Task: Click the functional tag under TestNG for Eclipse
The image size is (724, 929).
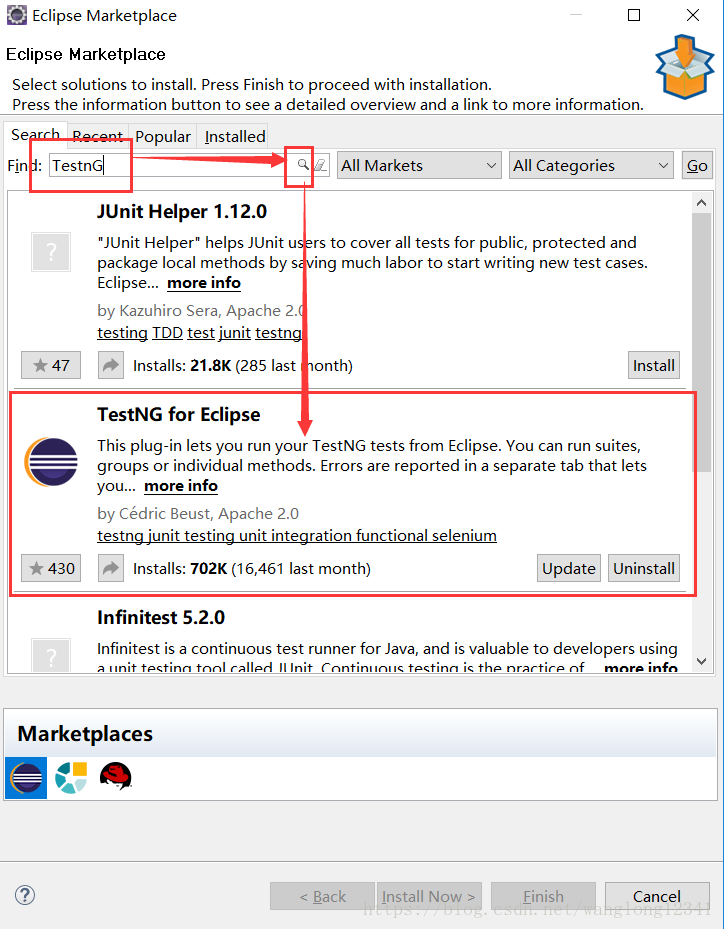Action: point(393,536)
